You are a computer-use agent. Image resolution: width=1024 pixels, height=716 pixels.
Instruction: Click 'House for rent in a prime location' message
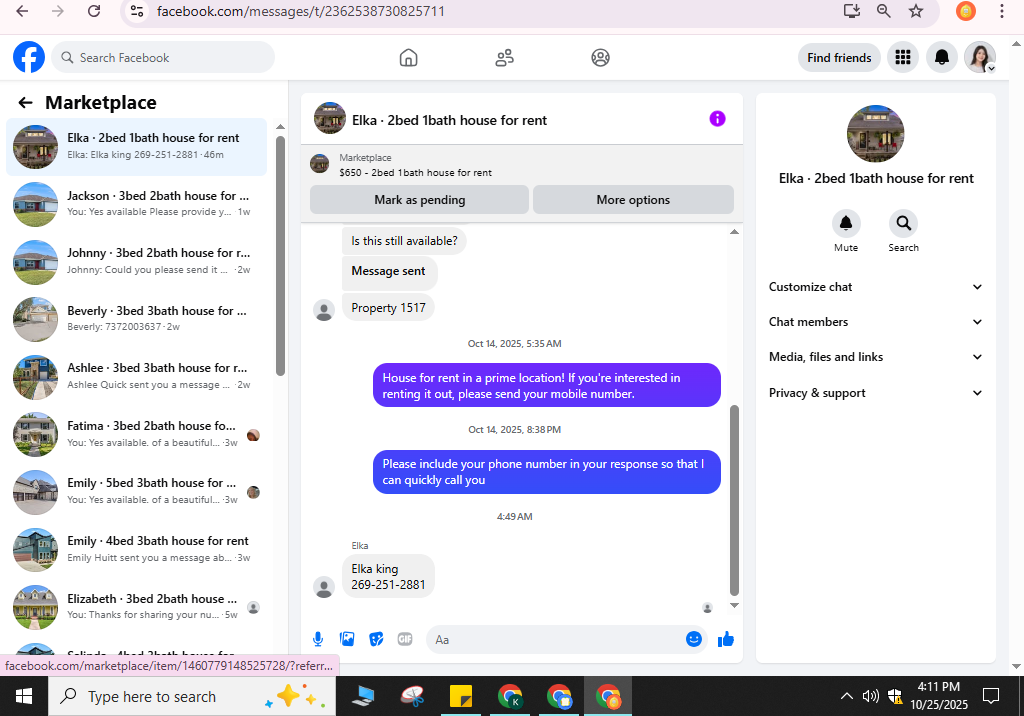click(547, 385)
